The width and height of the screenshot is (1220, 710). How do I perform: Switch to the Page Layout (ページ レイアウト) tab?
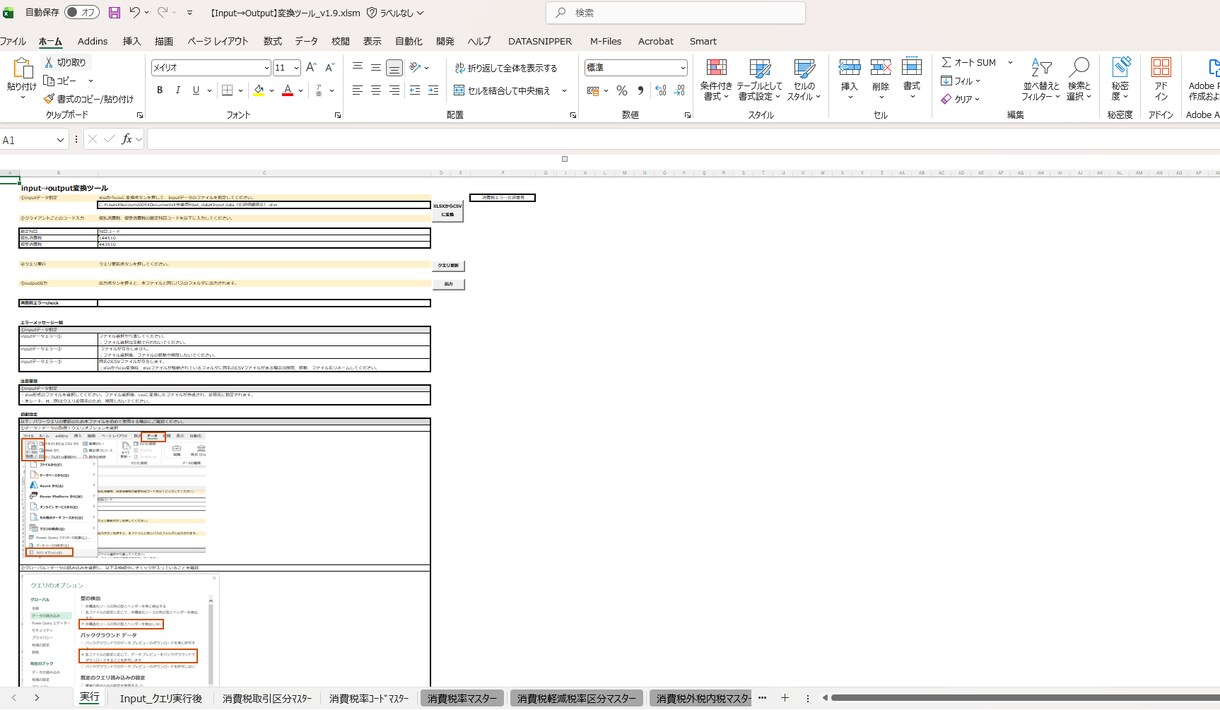click(218, 41)
